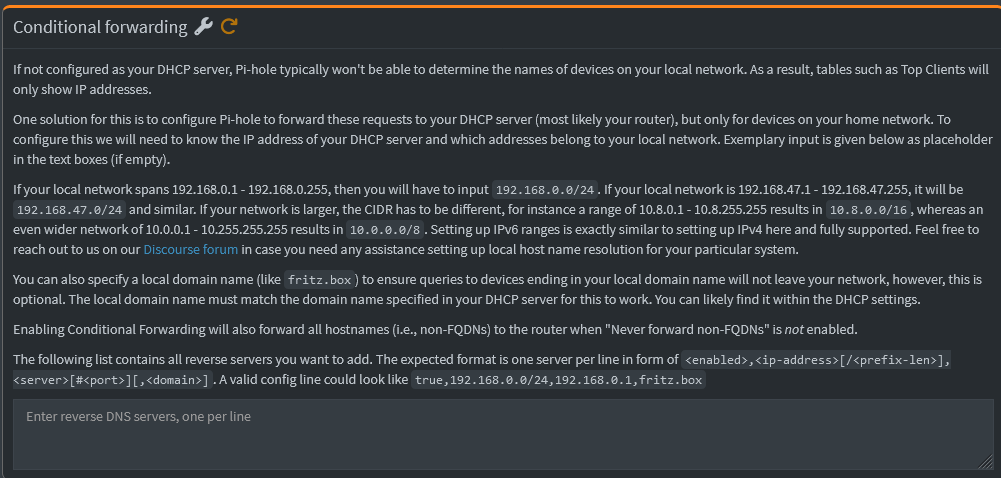The width and height of the screenshot is (1001, 478).
Task: Click the fritz.box domain example in parentheses
Action: click(x=319, y=280)
